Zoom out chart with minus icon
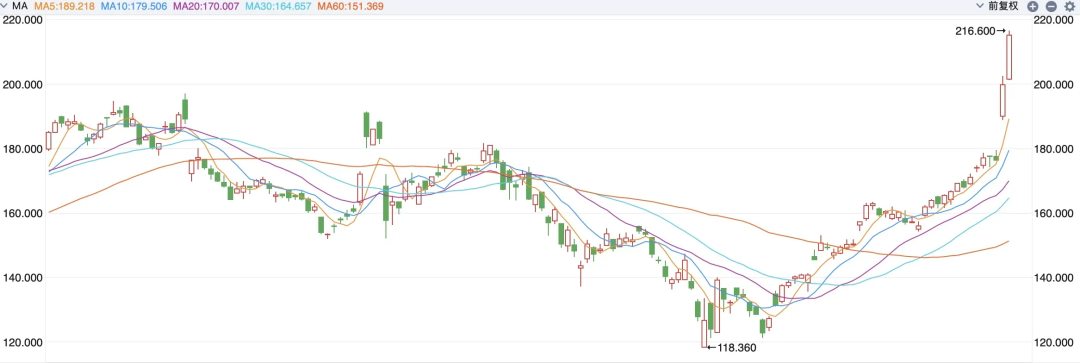This screenshot has height=363, width=1080. coord(1051,6)
